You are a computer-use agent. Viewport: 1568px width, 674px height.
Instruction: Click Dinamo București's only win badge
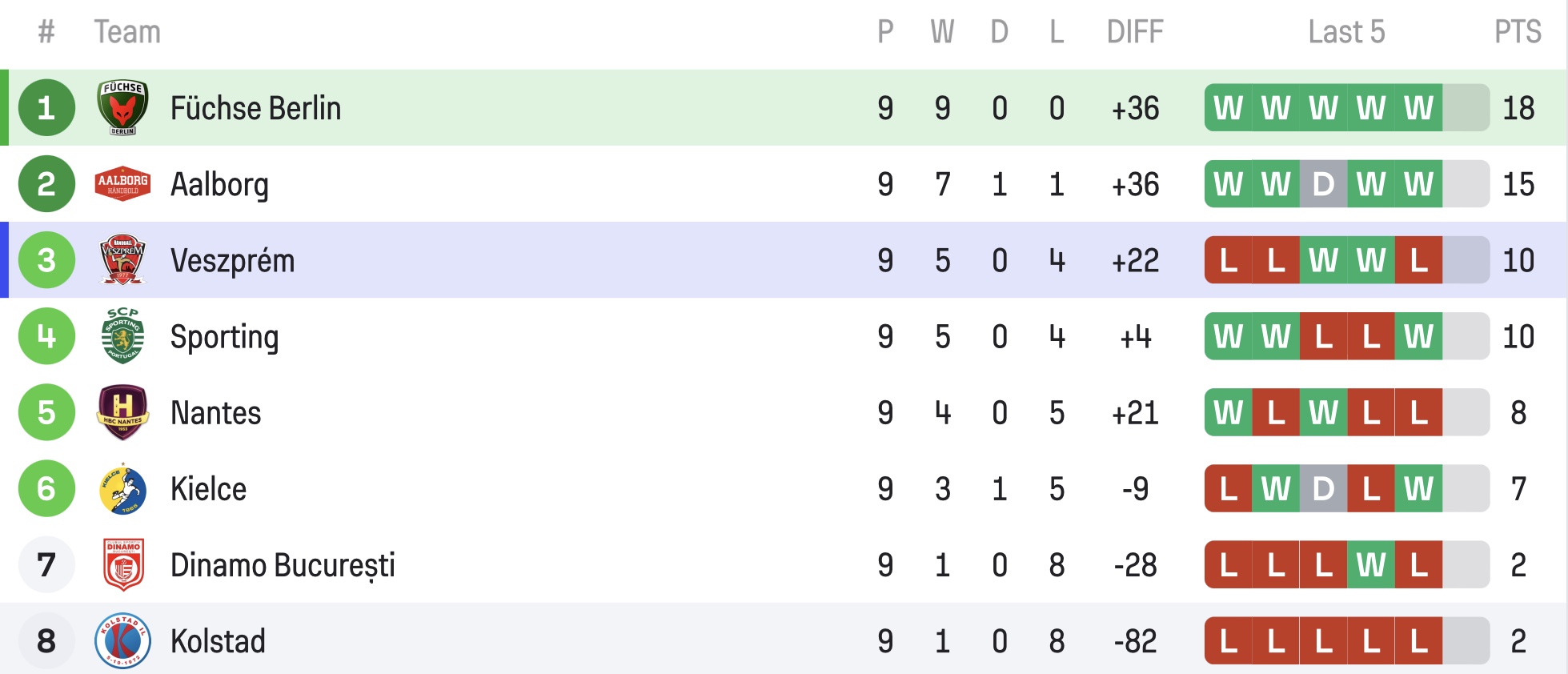click(x=1371, y=565)
